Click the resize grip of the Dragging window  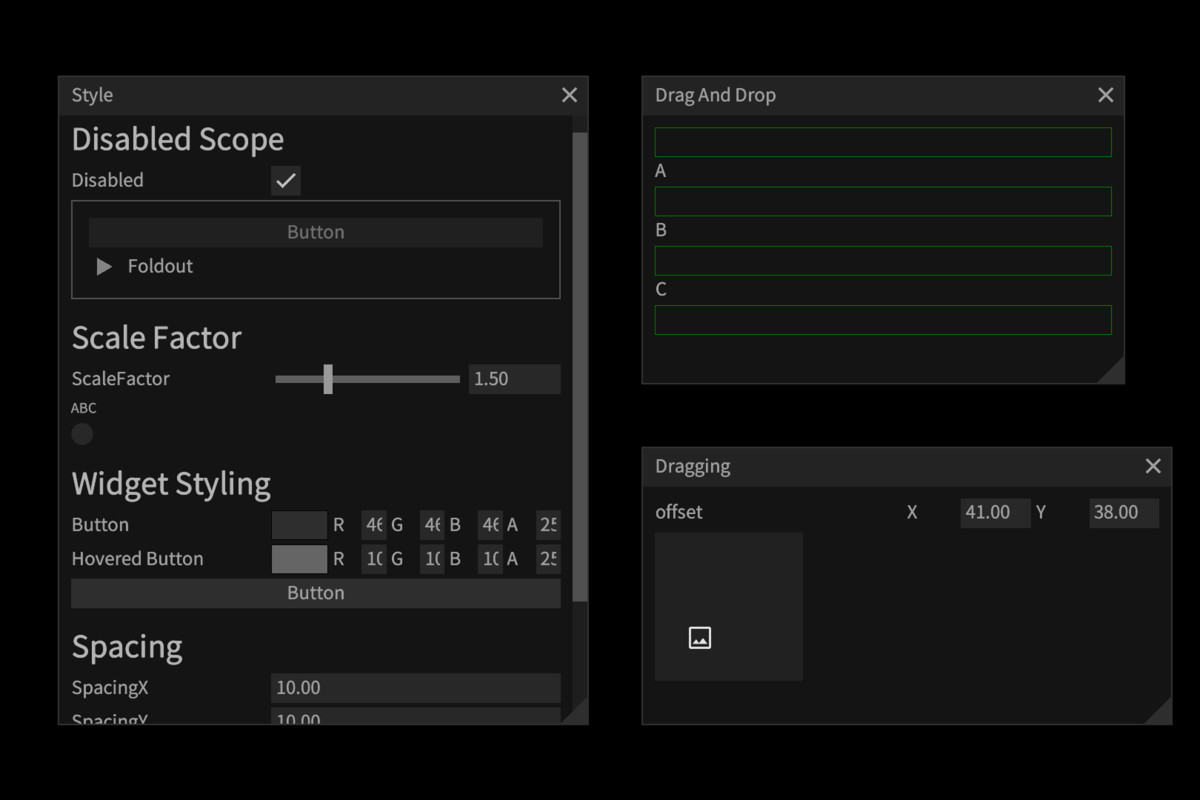1159,712
